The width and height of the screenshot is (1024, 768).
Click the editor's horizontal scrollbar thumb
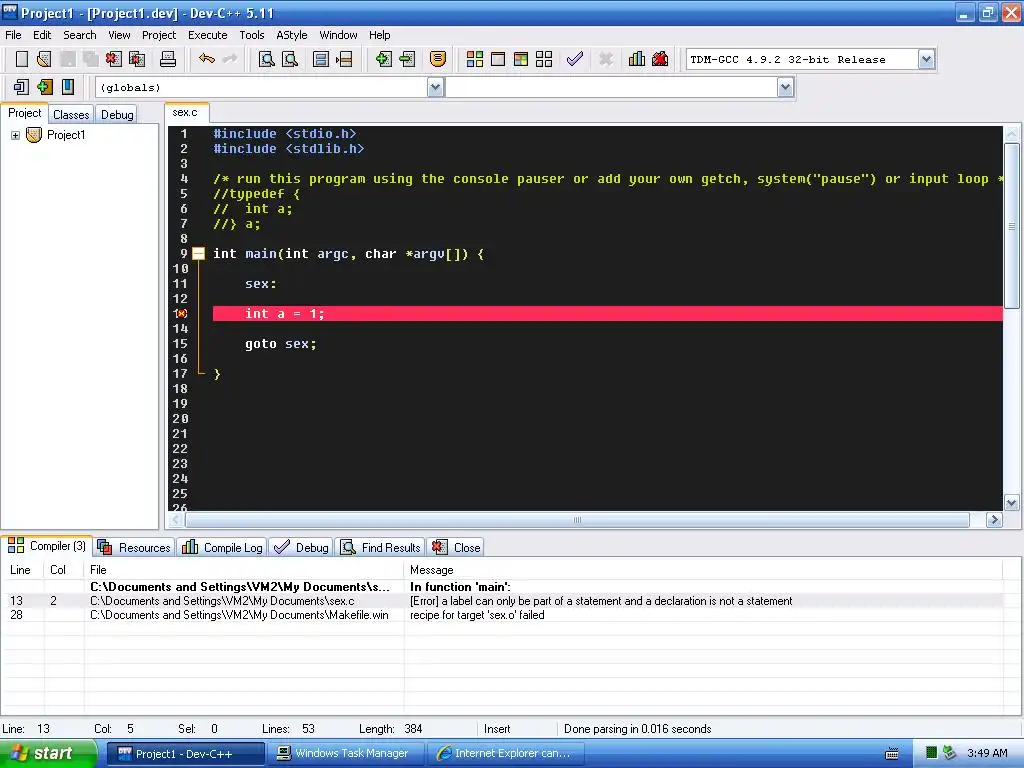click(577, 520)
